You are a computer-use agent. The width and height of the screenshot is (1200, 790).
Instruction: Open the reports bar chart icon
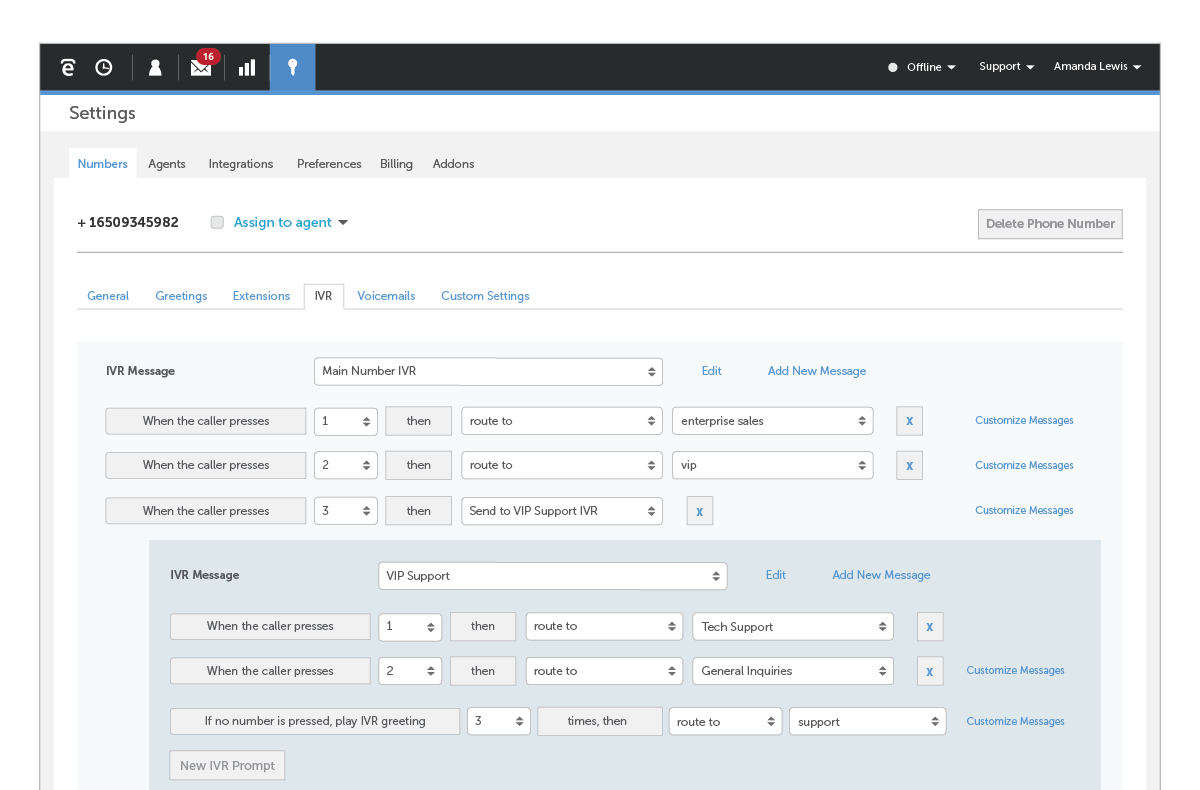tap(247, 67)
